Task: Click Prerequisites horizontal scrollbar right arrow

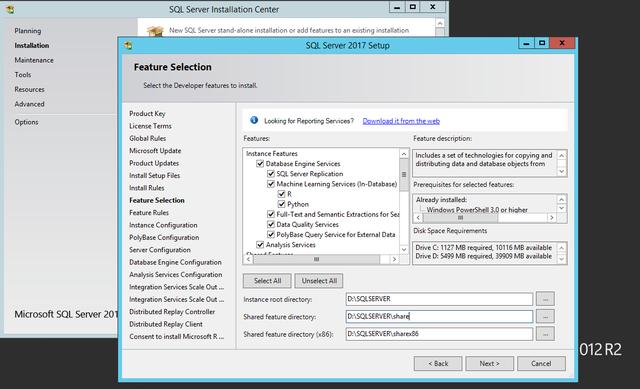Action: tap(551, 218)
